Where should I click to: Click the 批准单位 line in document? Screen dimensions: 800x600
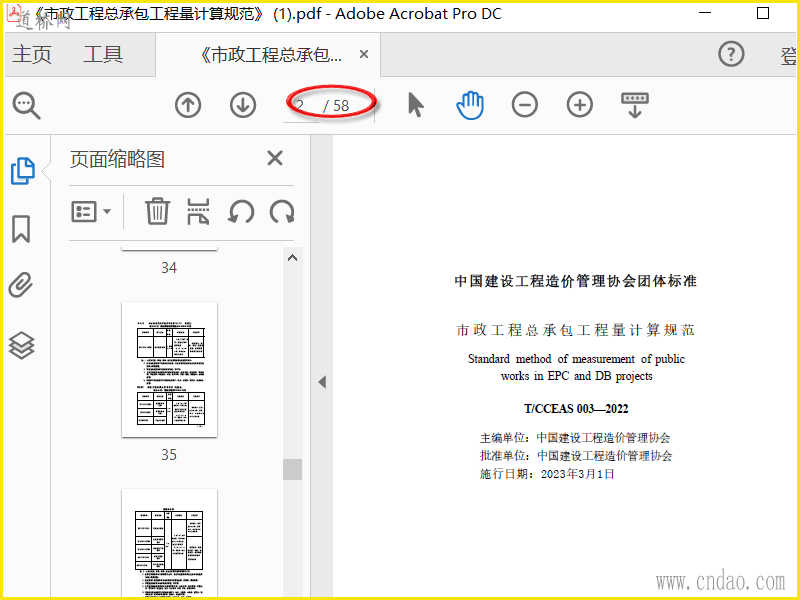(576, 456)
